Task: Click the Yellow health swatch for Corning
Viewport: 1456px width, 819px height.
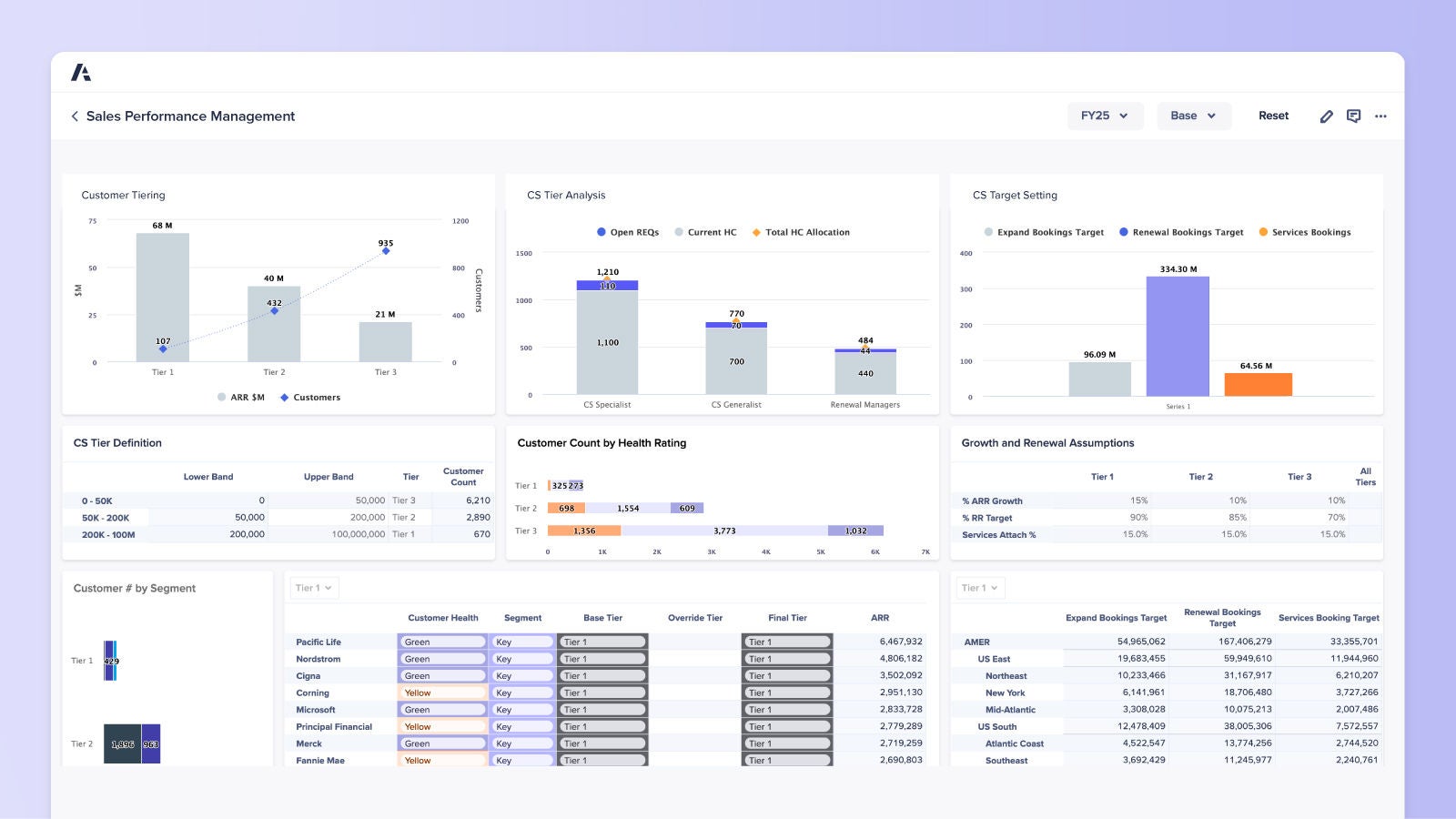Action: point(442,693)
